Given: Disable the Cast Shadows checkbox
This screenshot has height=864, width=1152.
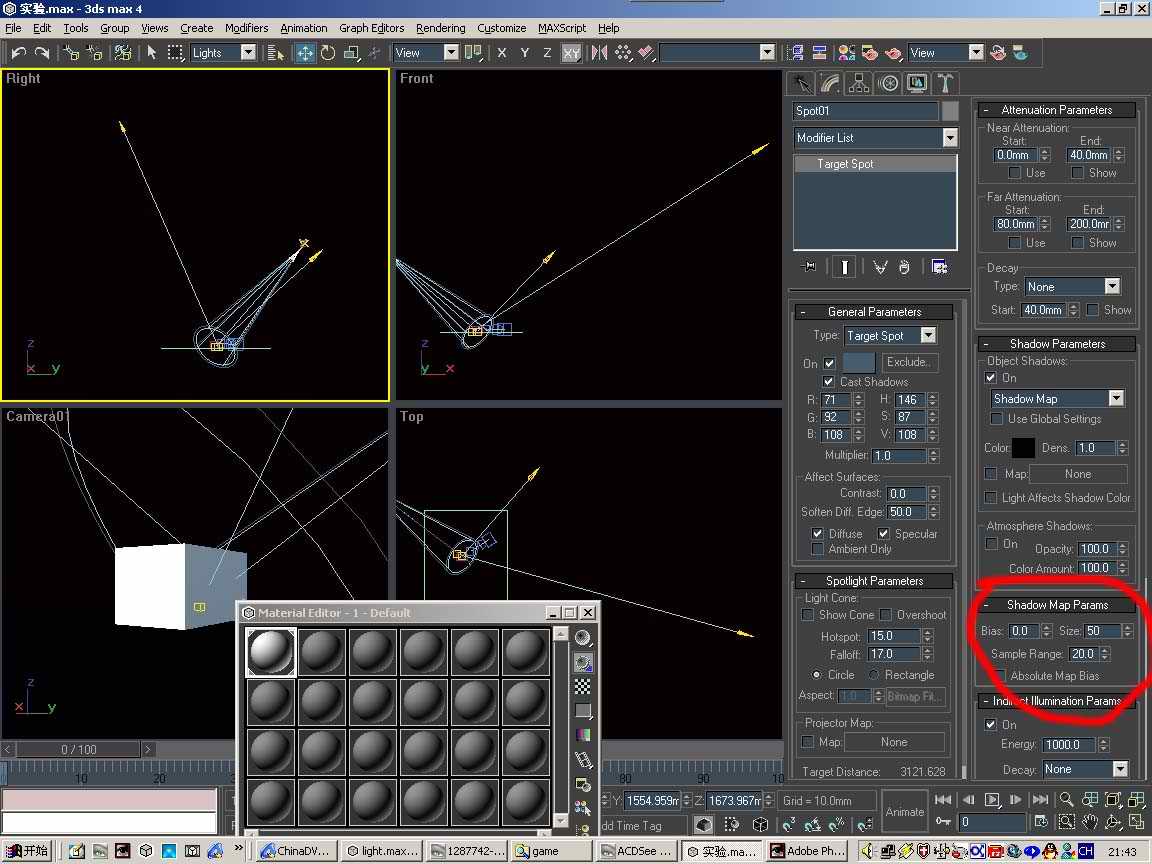Looking at the screenshot, I should point(828,382).
